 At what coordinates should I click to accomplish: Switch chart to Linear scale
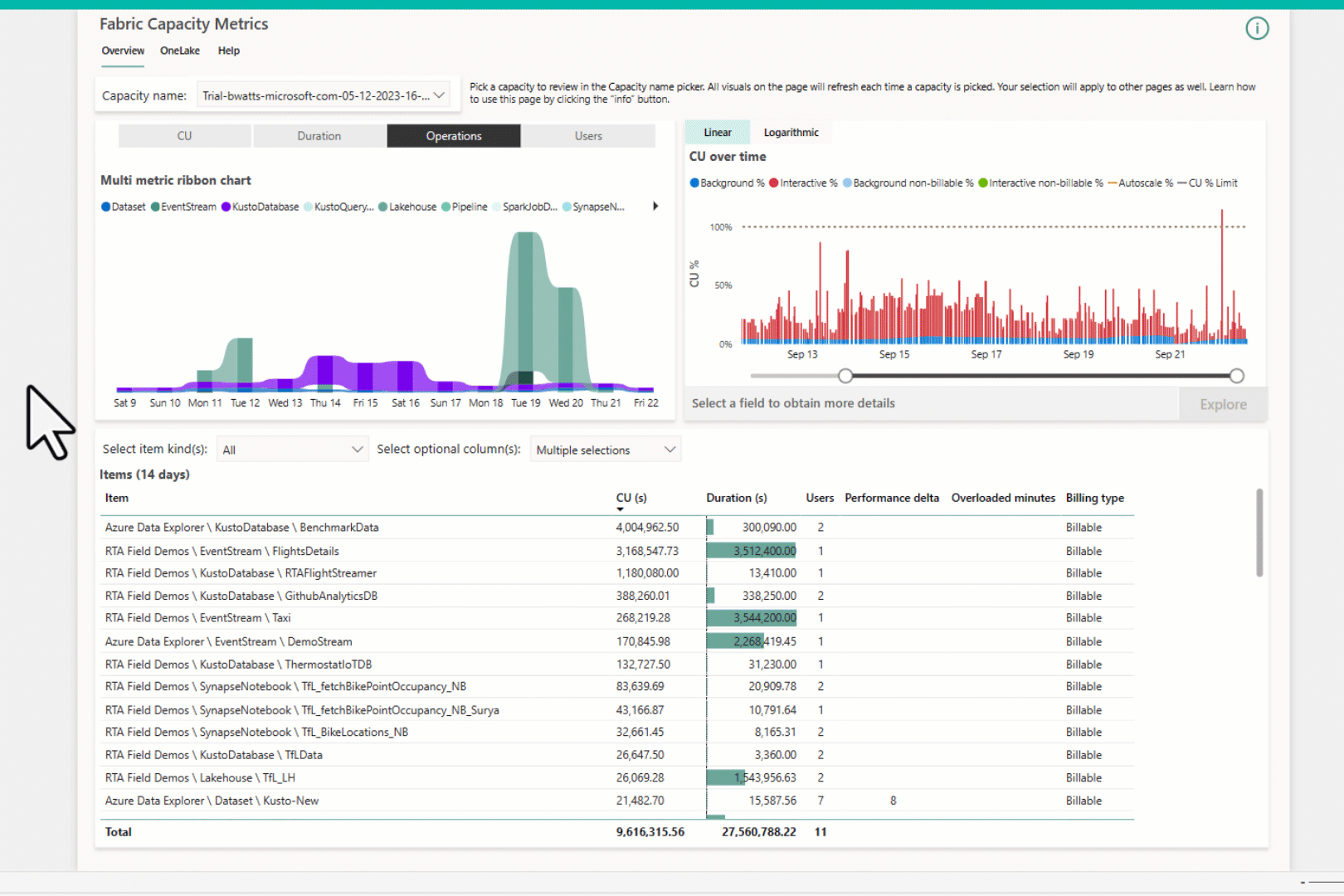point(718,133)
